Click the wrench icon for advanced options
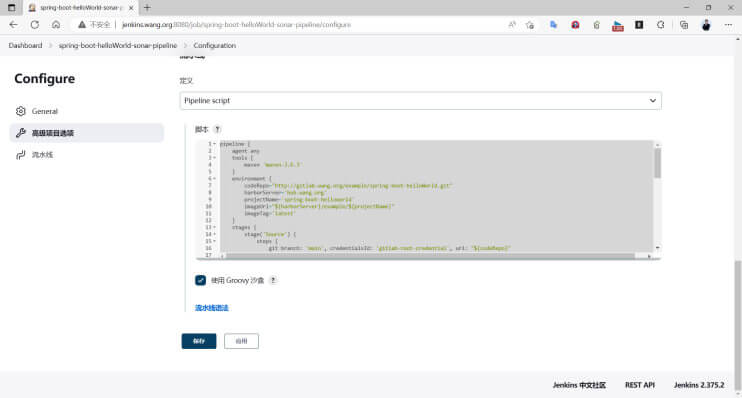This screenshot has width=742, height=398. (20, 133)
